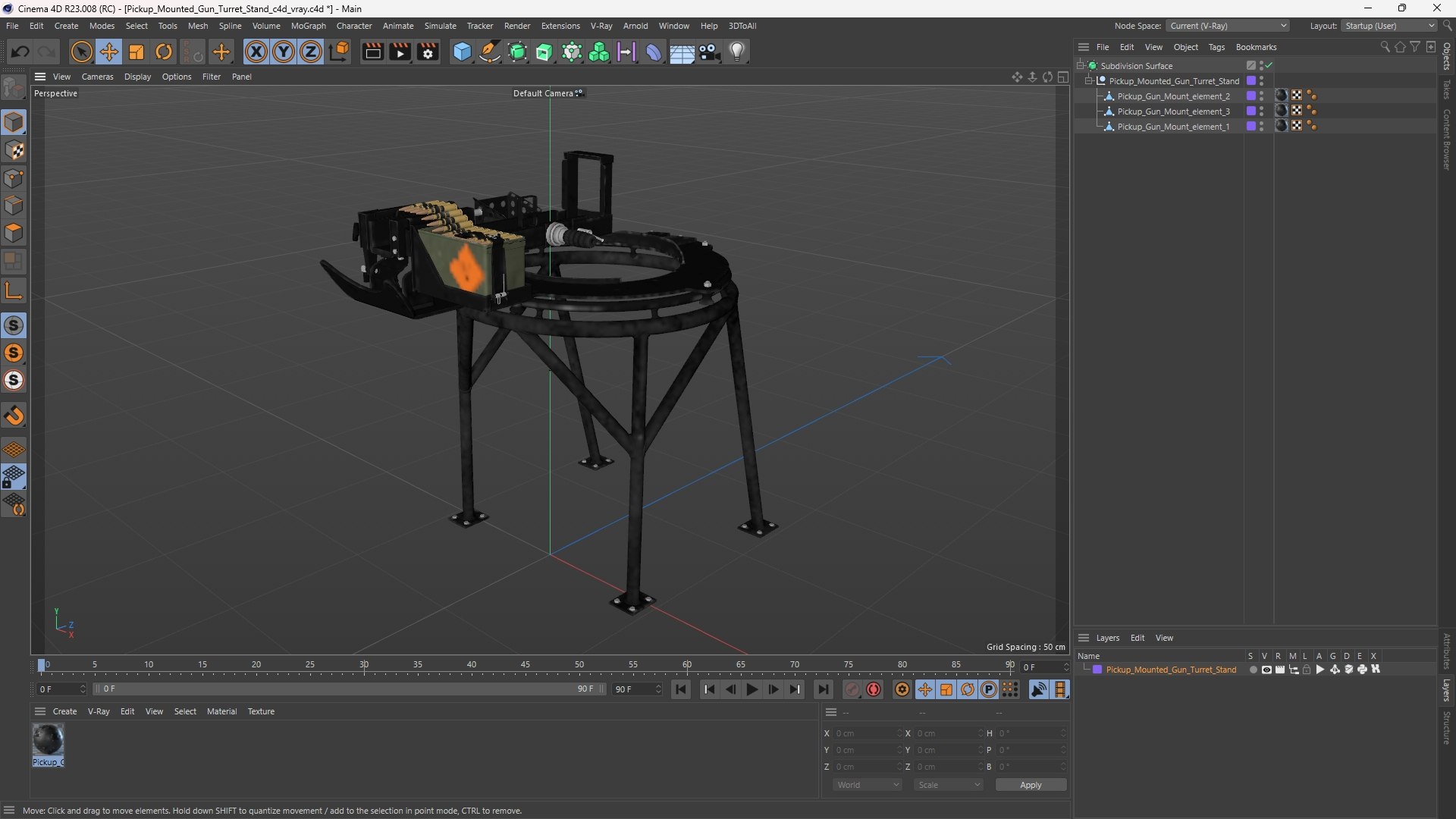
Task: Click Record Active Objects button
Action: click(852, 689)
